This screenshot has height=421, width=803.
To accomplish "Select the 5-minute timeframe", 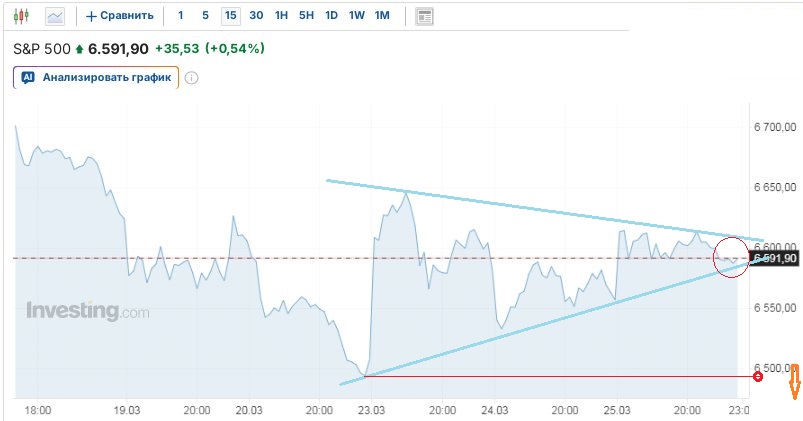I will pyautogui.click(x=205, y=16).
